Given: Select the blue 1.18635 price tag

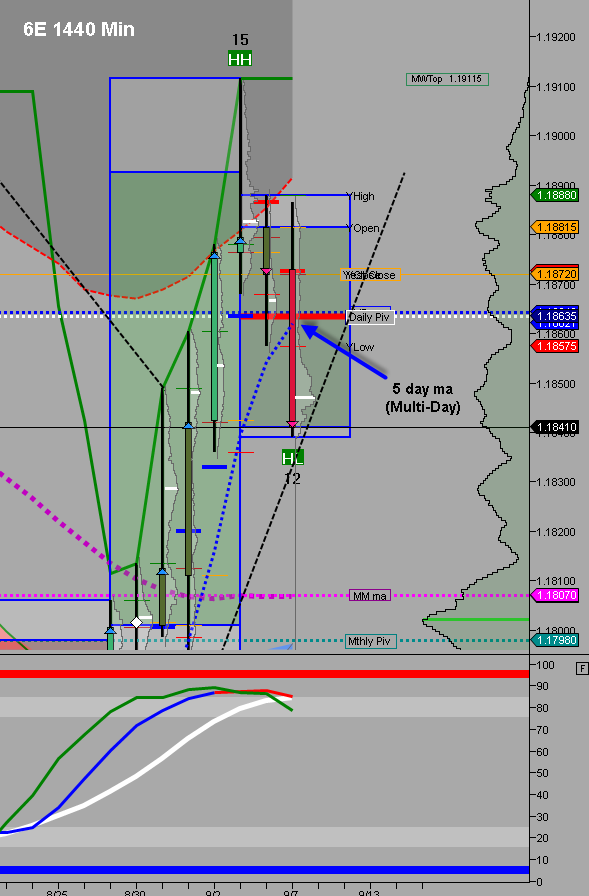Looking at the screenshot, I should pyautogui.click(x=555, y=315).
